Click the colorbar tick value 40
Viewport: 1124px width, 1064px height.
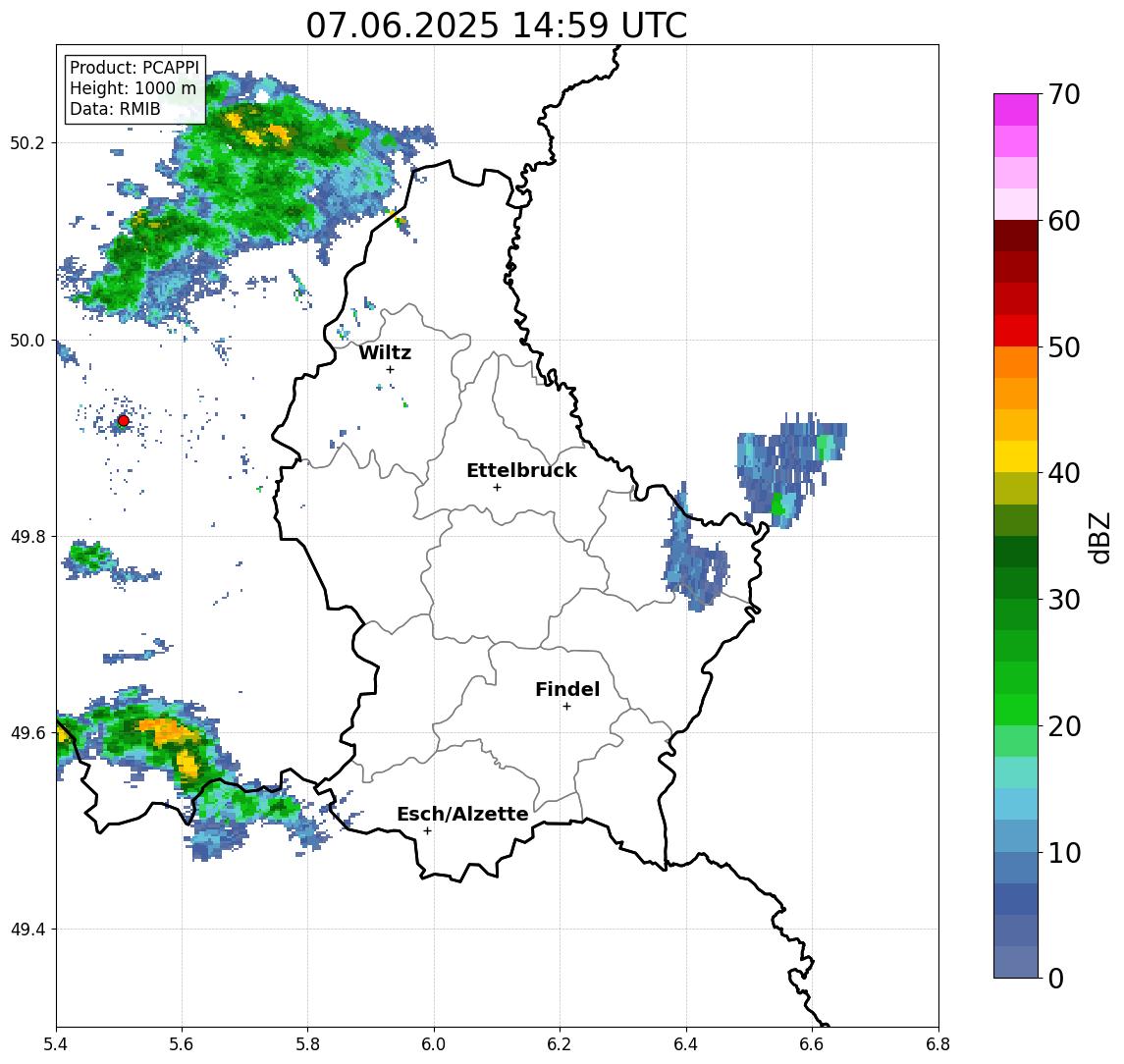(x=1064, y=473)
